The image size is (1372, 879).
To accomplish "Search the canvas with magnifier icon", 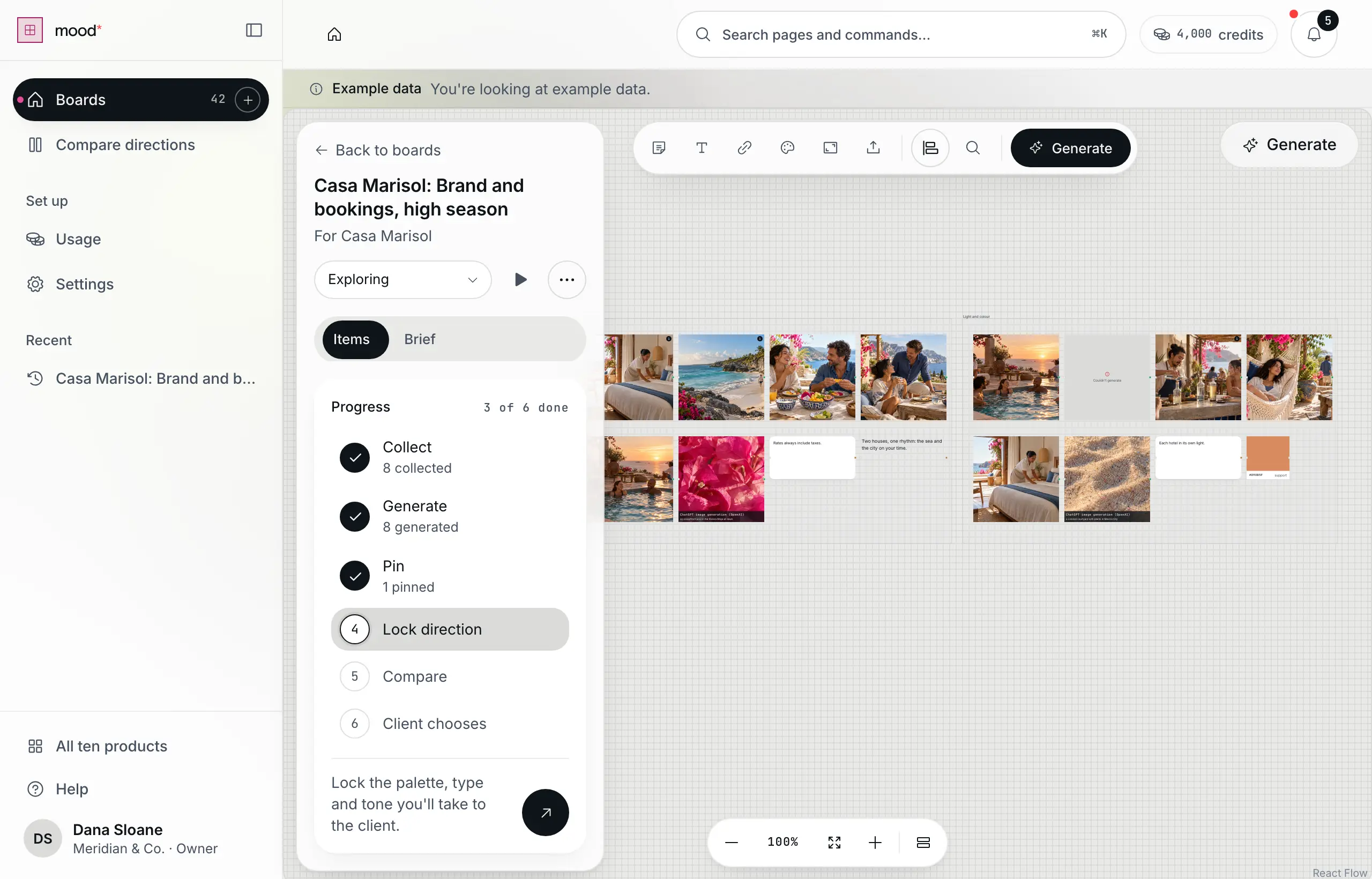I will [973, 148].
